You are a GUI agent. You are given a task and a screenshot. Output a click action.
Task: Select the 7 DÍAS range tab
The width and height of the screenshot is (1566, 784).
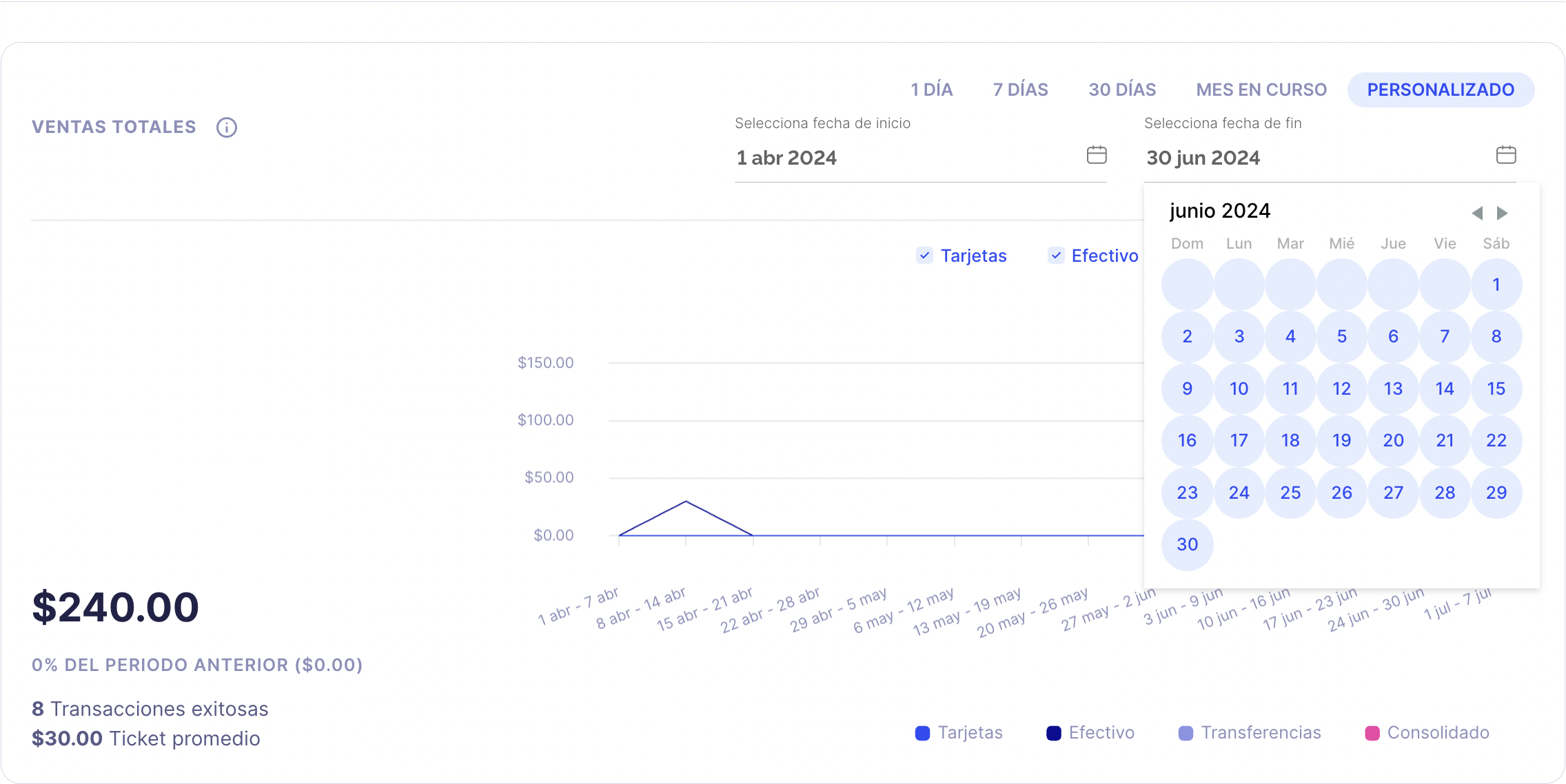click(x=1020, y=90)
